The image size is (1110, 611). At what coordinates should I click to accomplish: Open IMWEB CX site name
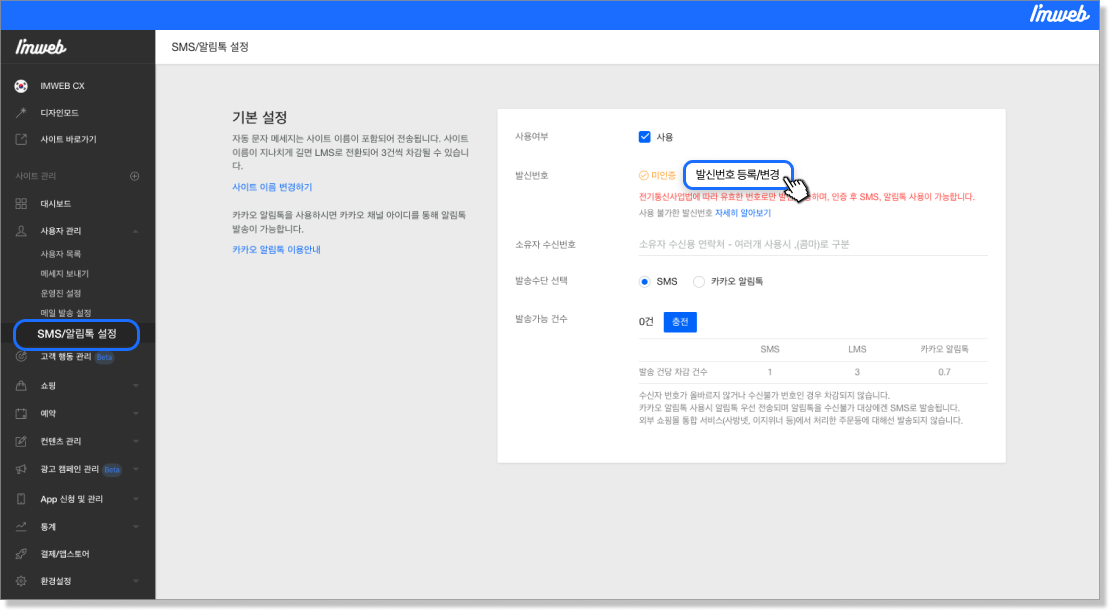tap(62, 86)
